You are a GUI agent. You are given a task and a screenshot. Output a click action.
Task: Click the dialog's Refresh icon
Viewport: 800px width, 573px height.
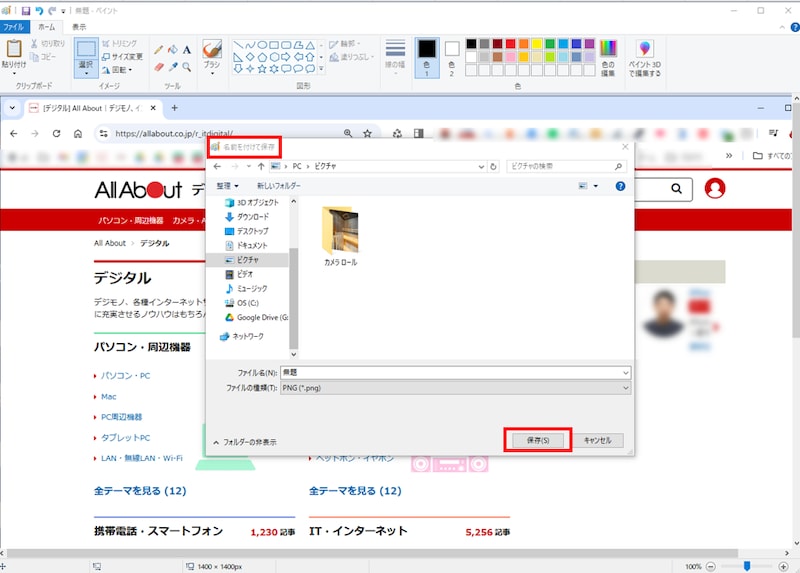click(493, 166)
